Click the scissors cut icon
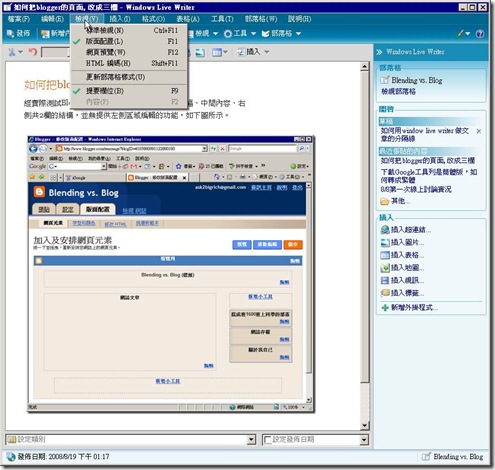Screen dimensions: 495x470 click(x=12, y=52)
